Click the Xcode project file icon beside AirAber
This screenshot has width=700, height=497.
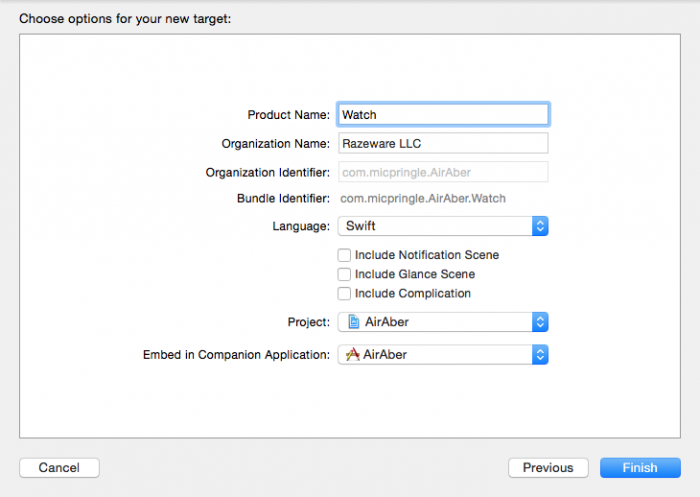(352, 322)
